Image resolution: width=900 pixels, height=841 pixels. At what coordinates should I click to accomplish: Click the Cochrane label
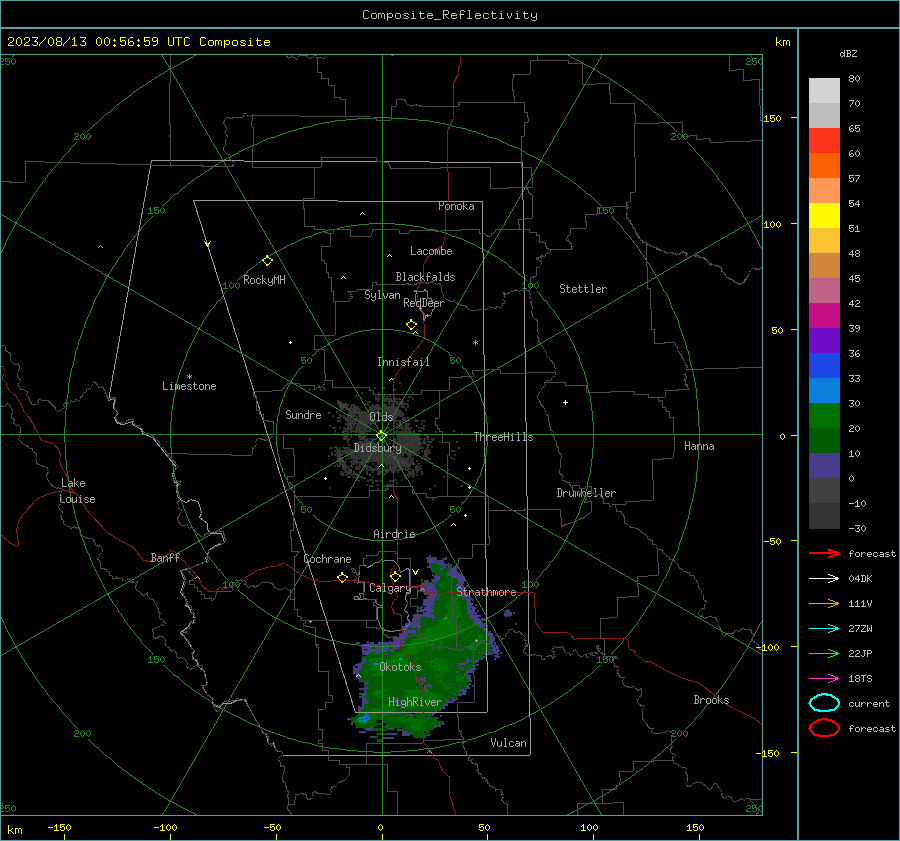pyautogui.click(x=327, y=559)
